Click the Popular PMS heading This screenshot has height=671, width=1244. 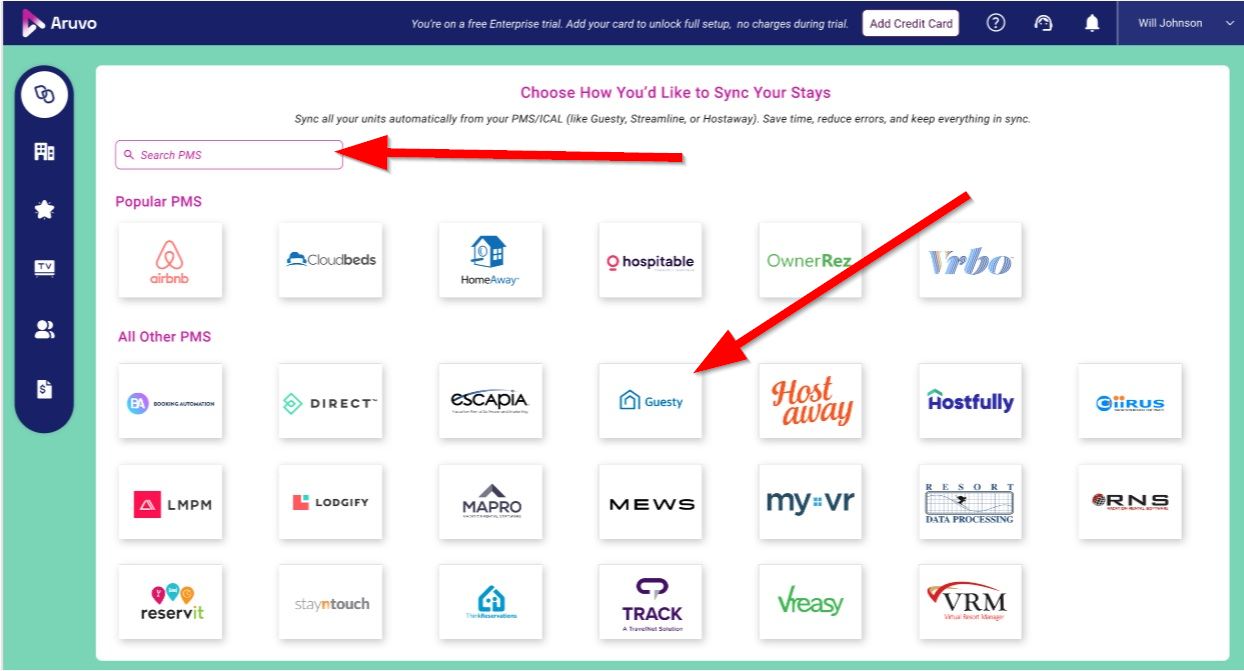tap(158, 201)
